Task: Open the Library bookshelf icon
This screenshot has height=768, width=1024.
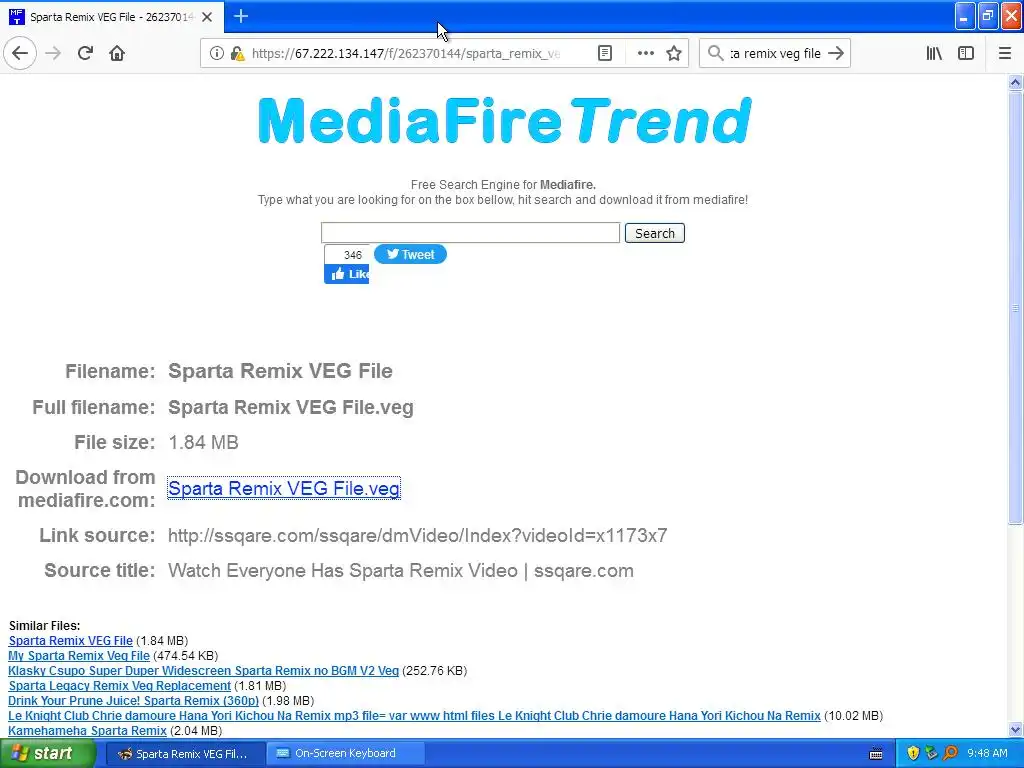Action: pyautogui.click(x=934, y=54)
